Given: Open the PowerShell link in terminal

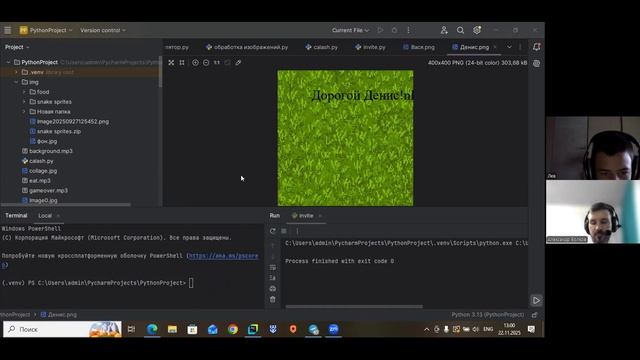Looking at the screenshot, I should tap(223, 256).
